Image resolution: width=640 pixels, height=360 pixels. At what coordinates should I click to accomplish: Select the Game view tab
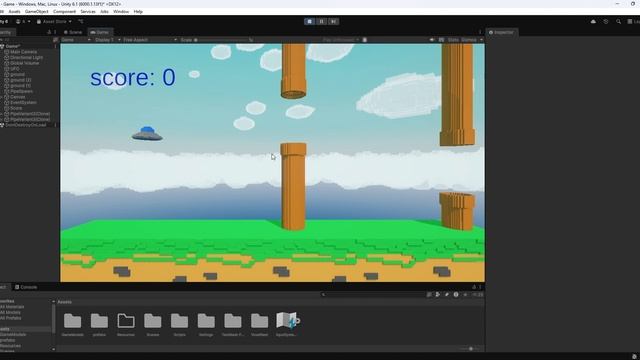[x=100, y=32]
